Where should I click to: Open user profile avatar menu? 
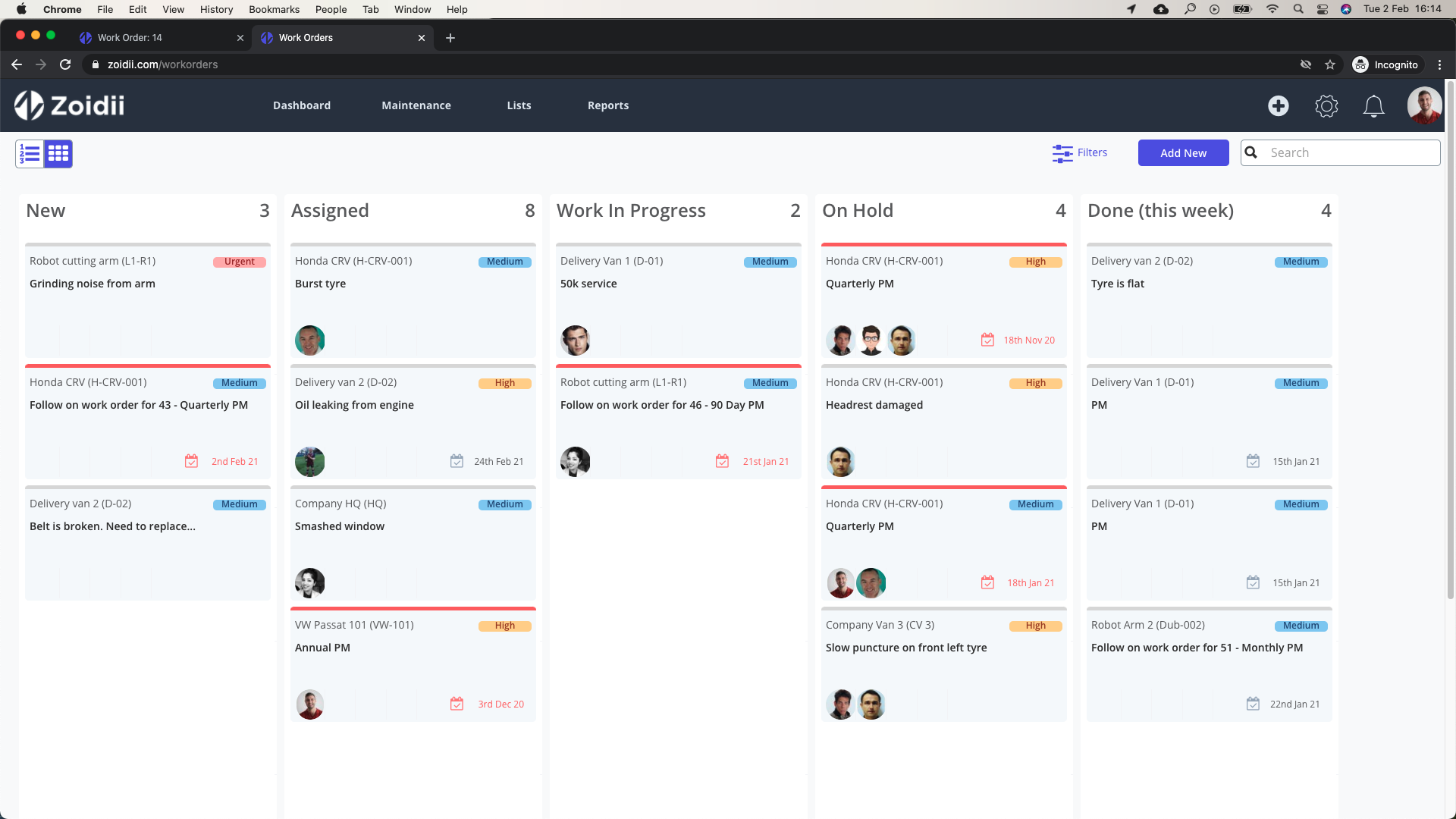(1423, 105)
